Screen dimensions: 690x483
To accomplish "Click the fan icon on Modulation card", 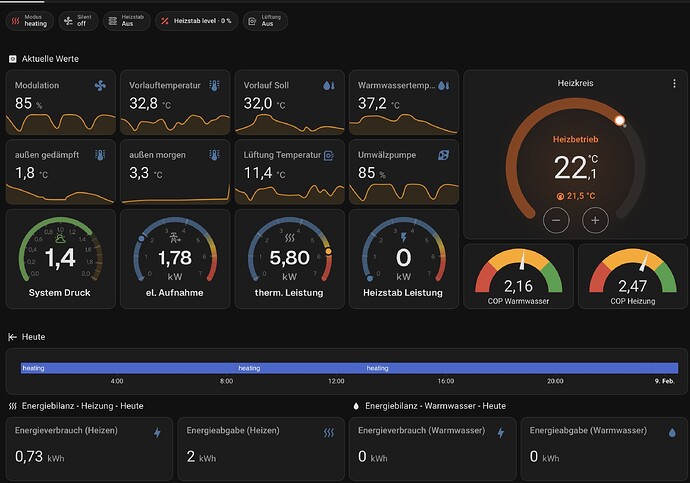I will [100, 85].
